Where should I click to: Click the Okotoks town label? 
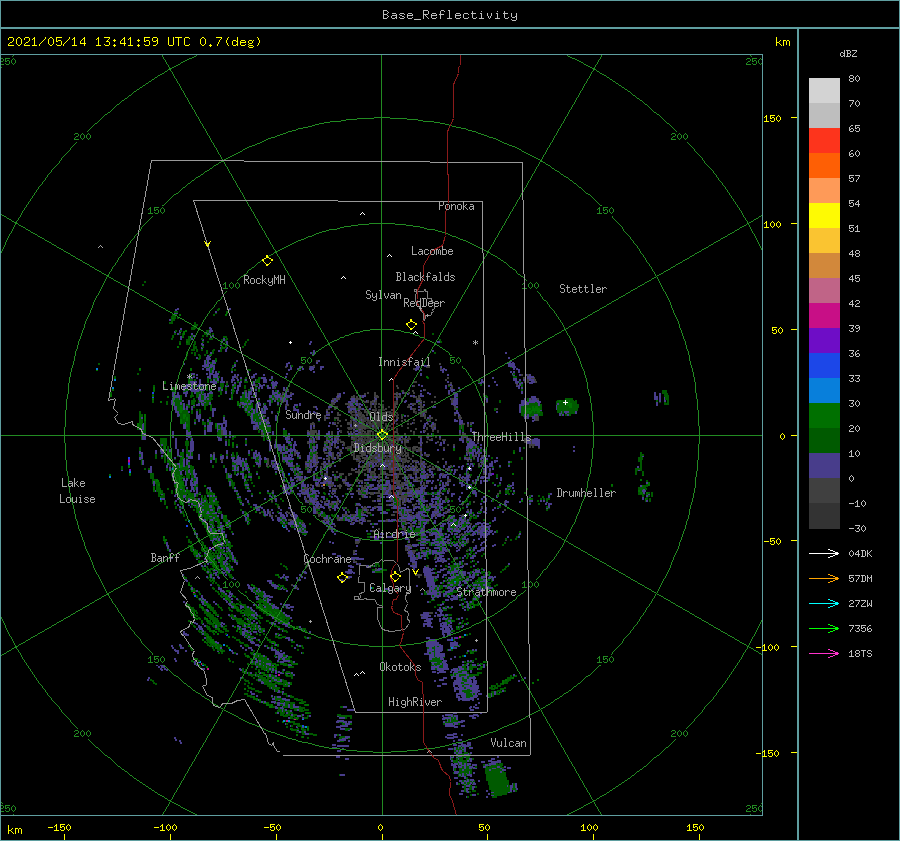click(400, 666)
